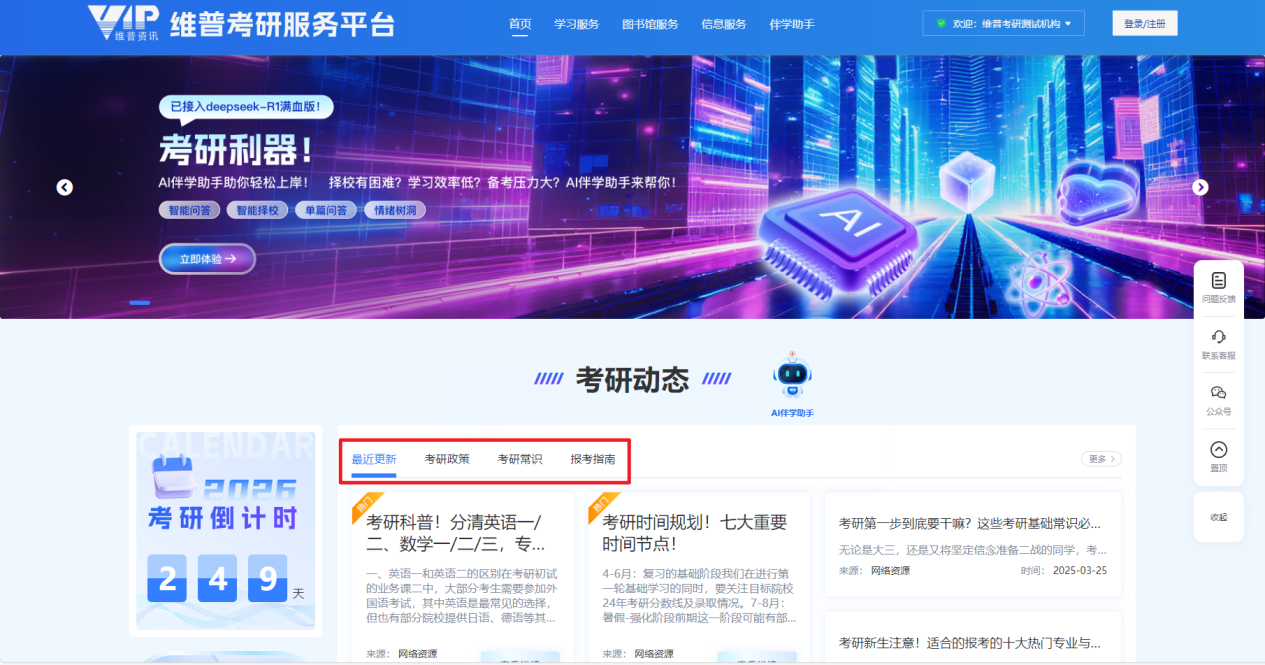Open the 图书馆服务 navigation menu
Image resolution: width=1265 pixels, height=665 pixels.
coord(649,24)
